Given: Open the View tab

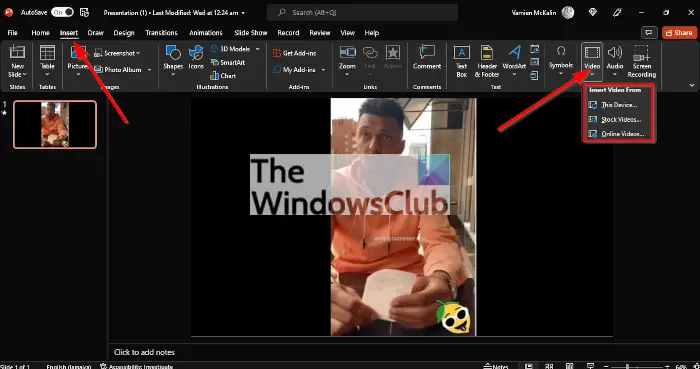Looking at the screenshot, I should pyautogui.click(x=347, y=33).
